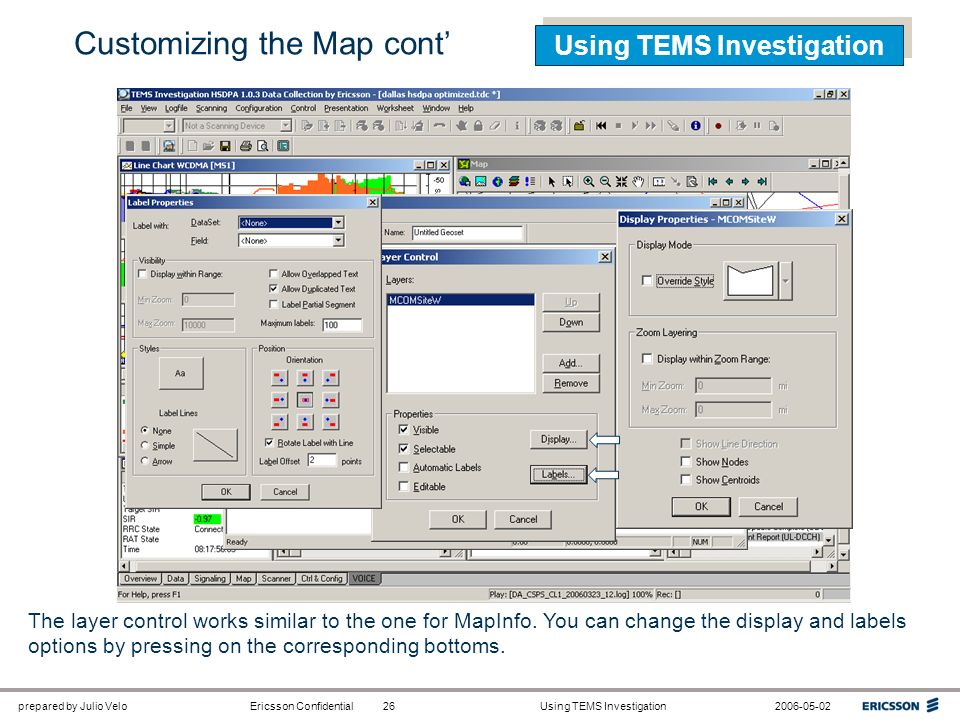Open the Presentation menu

coord(346,108)
